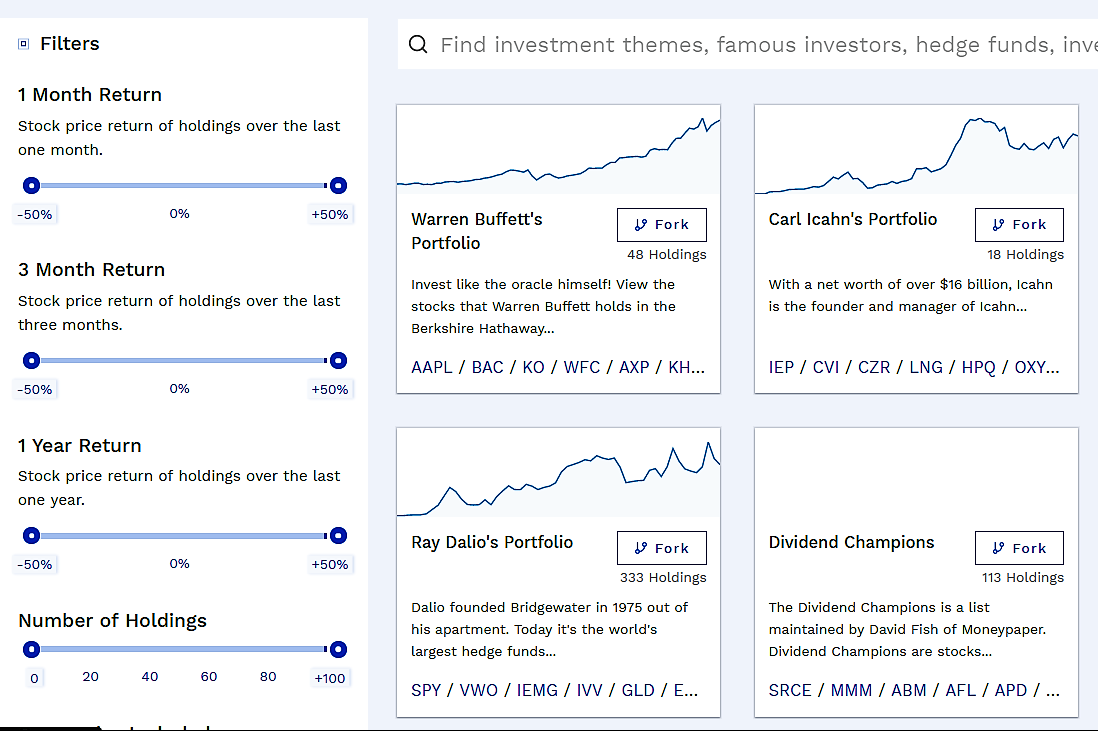Image resolution: width=1098 pixels, height=731 pixels.
Task: Click 1 Month Return minimum slider handle
Action: (31, 186)
